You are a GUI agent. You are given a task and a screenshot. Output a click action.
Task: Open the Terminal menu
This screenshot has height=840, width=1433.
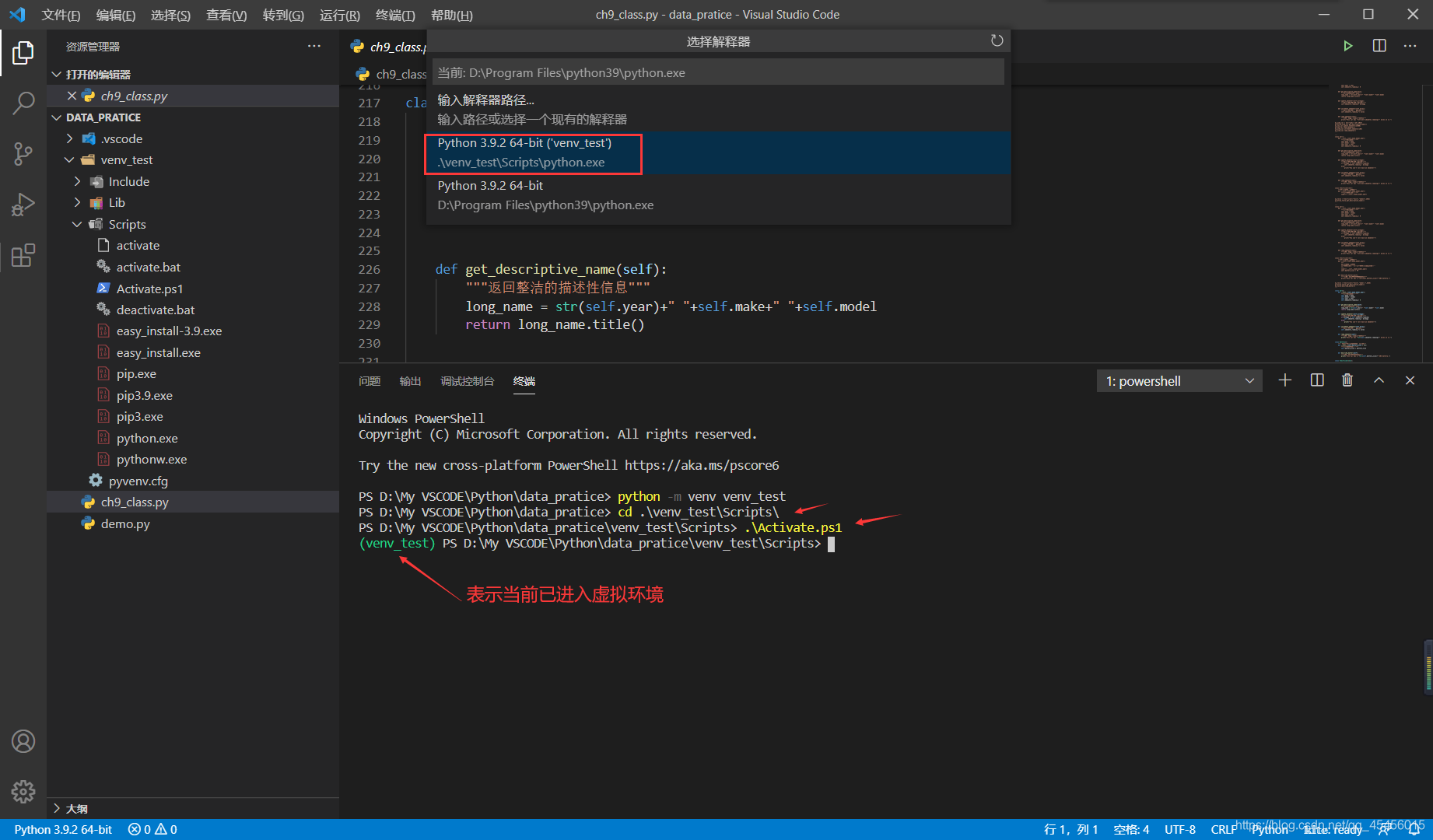395,15
